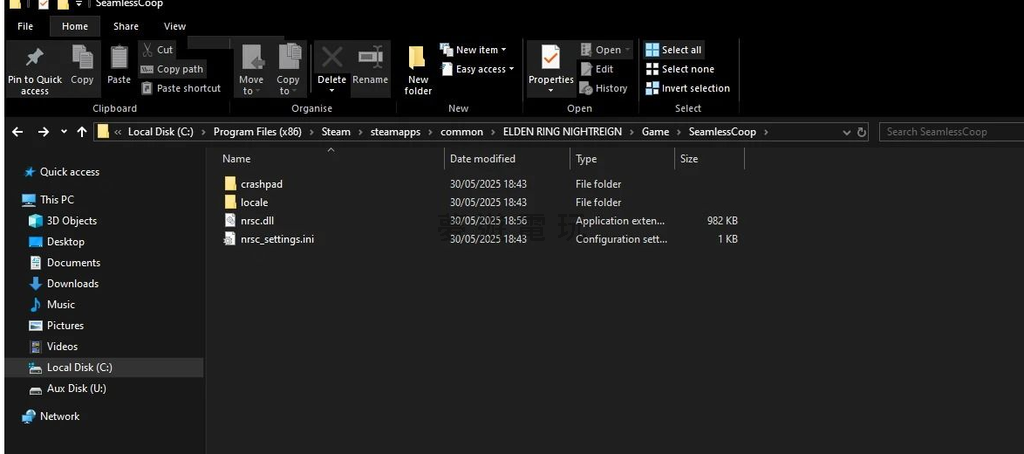Click the Paste icon in ribbon

click(x=119, y=59)
